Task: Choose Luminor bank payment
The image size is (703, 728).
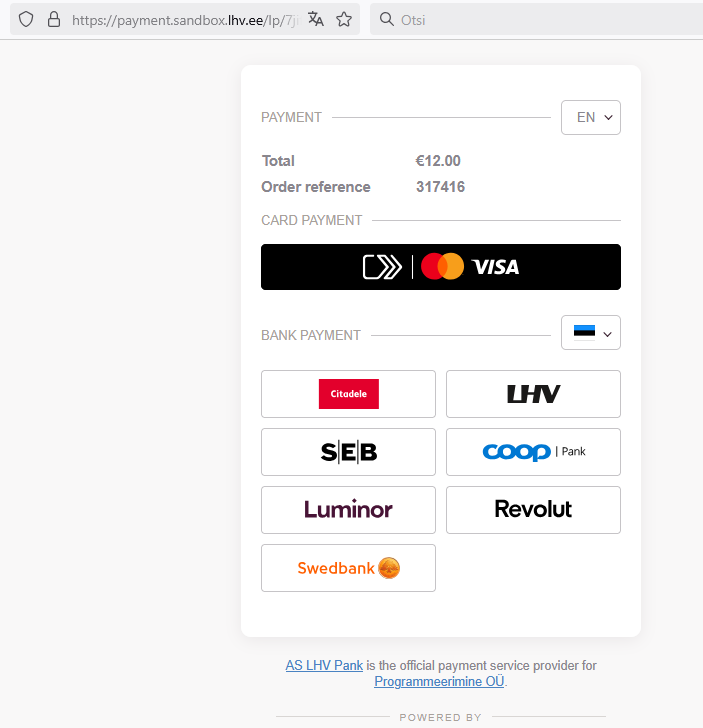Action: (x=348, y=510)
